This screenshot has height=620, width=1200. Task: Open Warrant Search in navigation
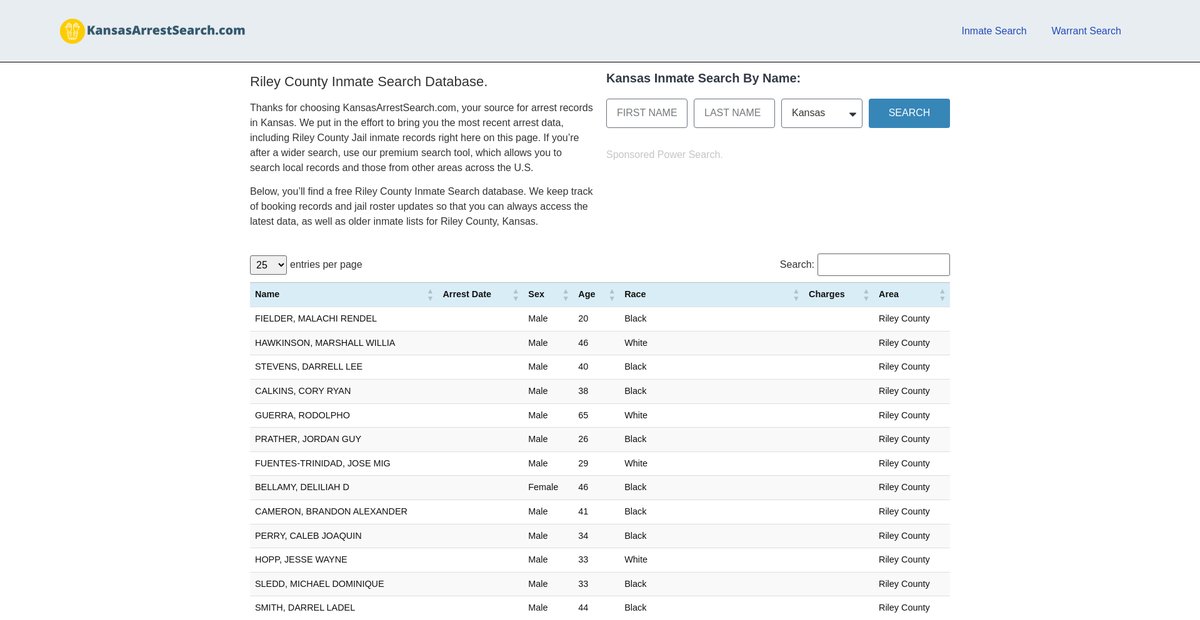pos(1085,31)
